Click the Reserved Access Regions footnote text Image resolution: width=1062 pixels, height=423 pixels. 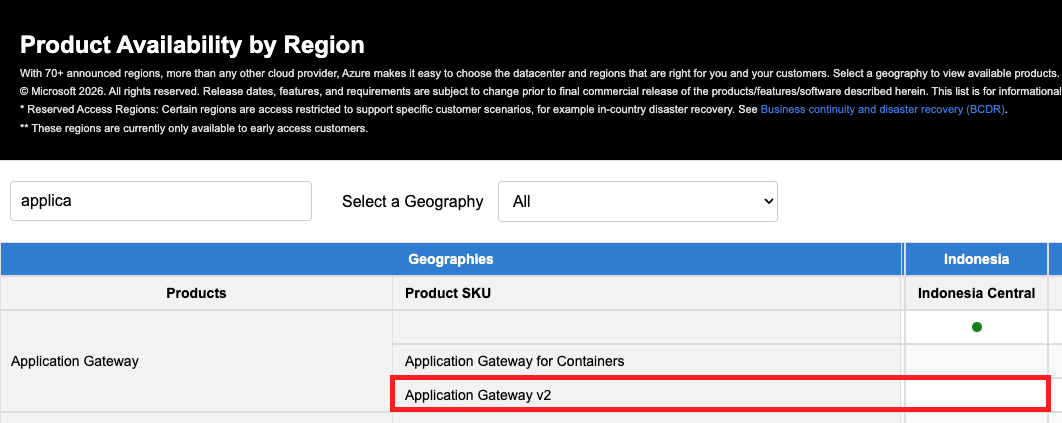[380, 109]
